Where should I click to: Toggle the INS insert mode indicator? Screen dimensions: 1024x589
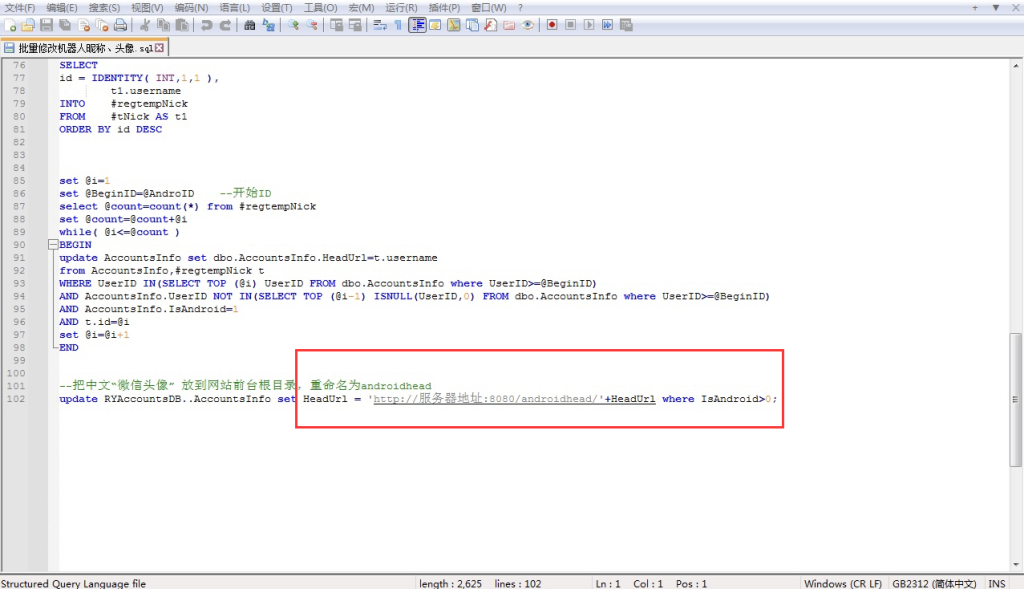click(x=997, y=583)
